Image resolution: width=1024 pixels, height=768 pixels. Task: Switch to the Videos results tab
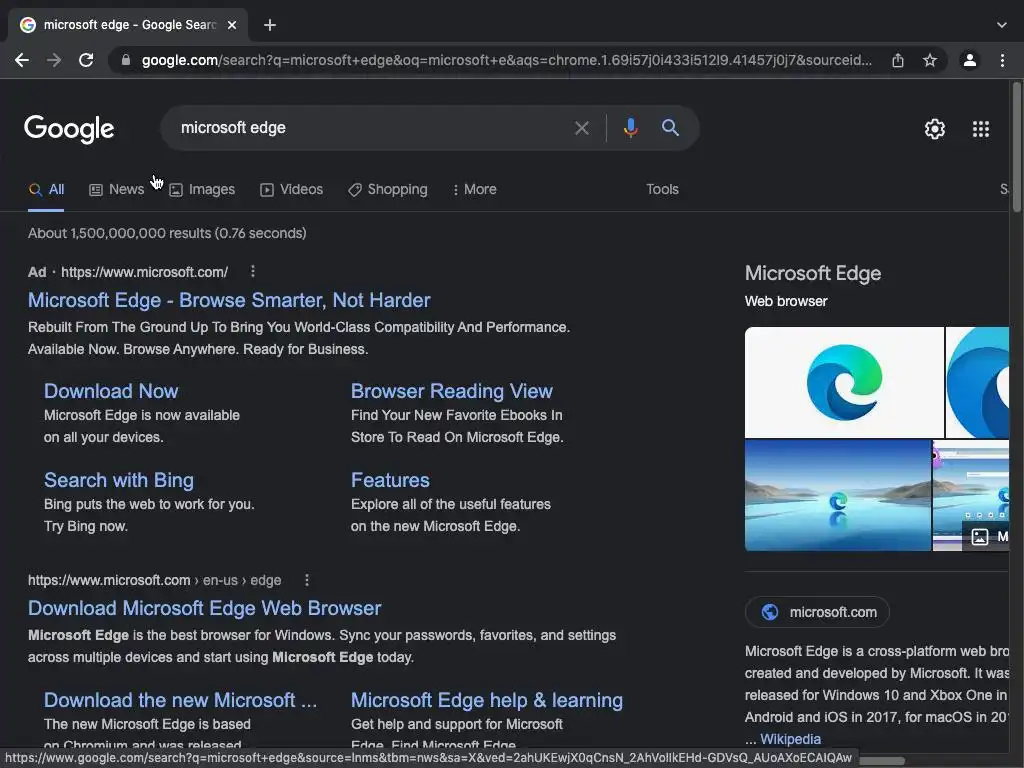click(x=291, y=189)
